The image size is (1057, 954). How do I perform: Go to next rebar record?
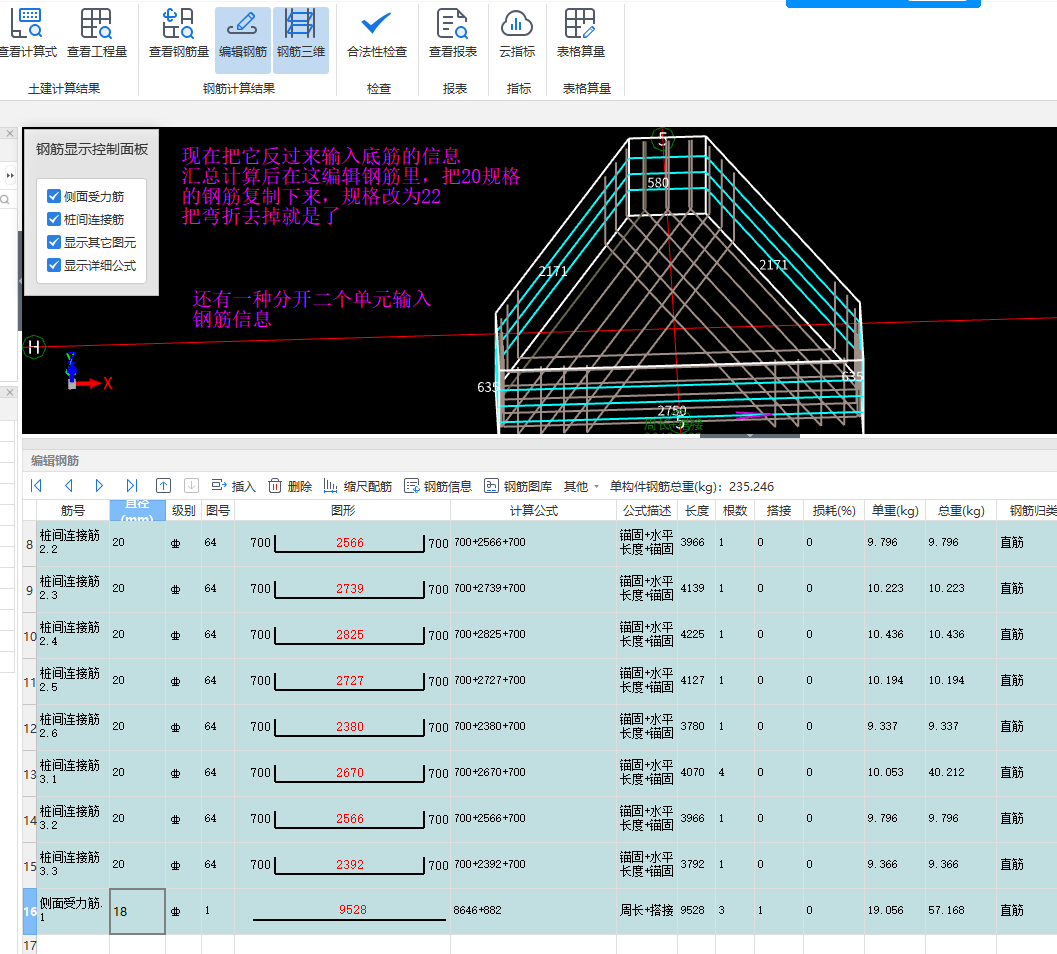click(99, 485)
